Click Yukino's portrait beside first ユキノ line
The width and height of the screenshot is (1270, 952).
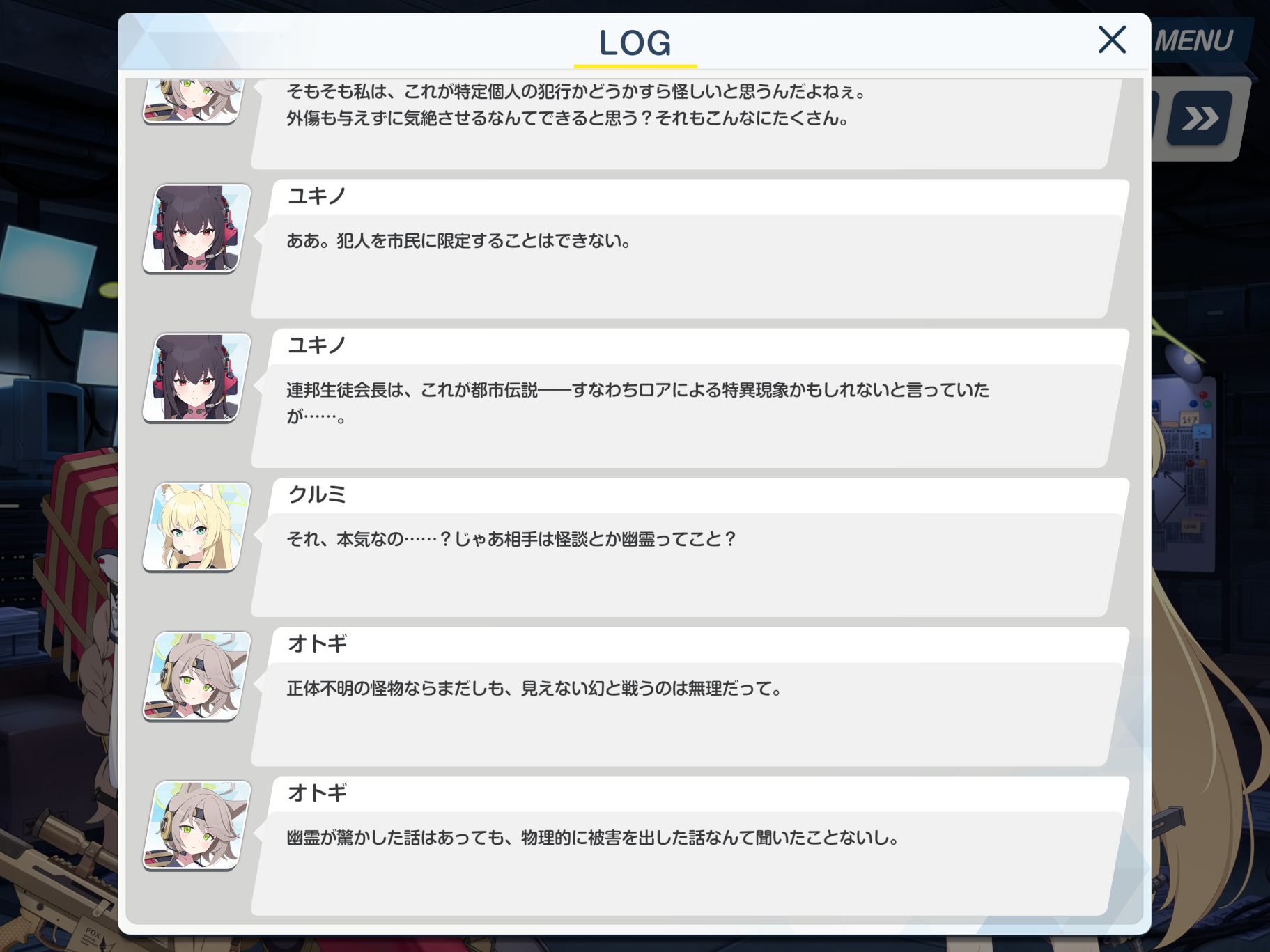coord(196,228)
